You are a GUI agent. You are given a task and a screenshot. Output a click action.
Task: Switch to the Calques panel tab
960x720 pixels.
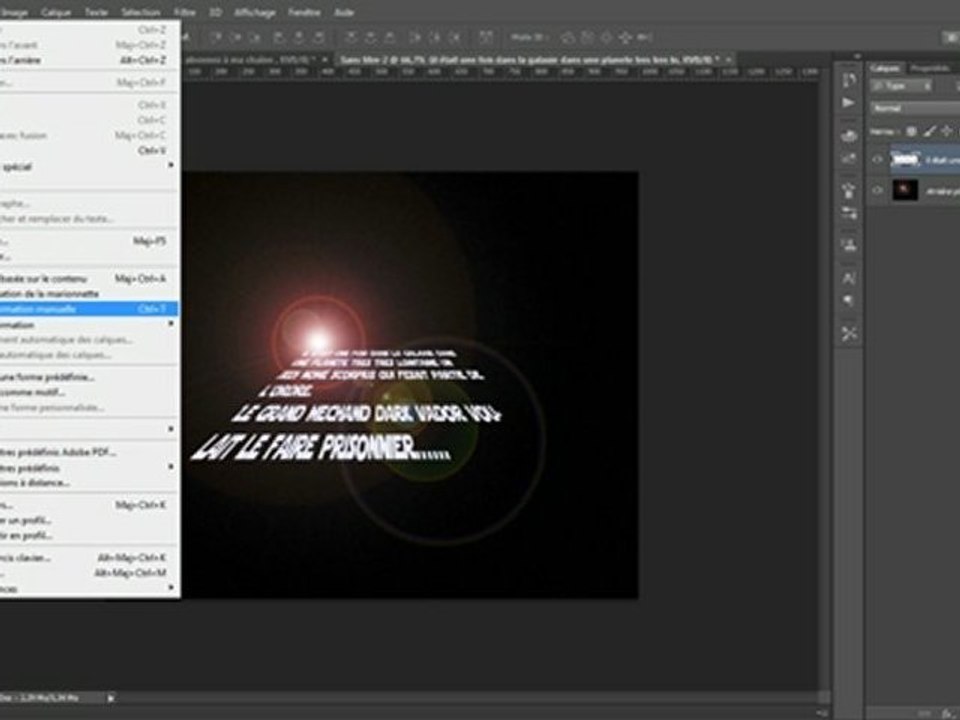pos(886,68)
